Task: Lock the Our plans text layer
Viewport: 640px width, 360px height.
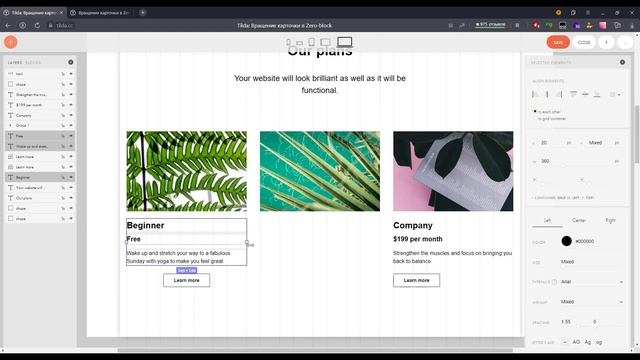Action: [63, 198]
